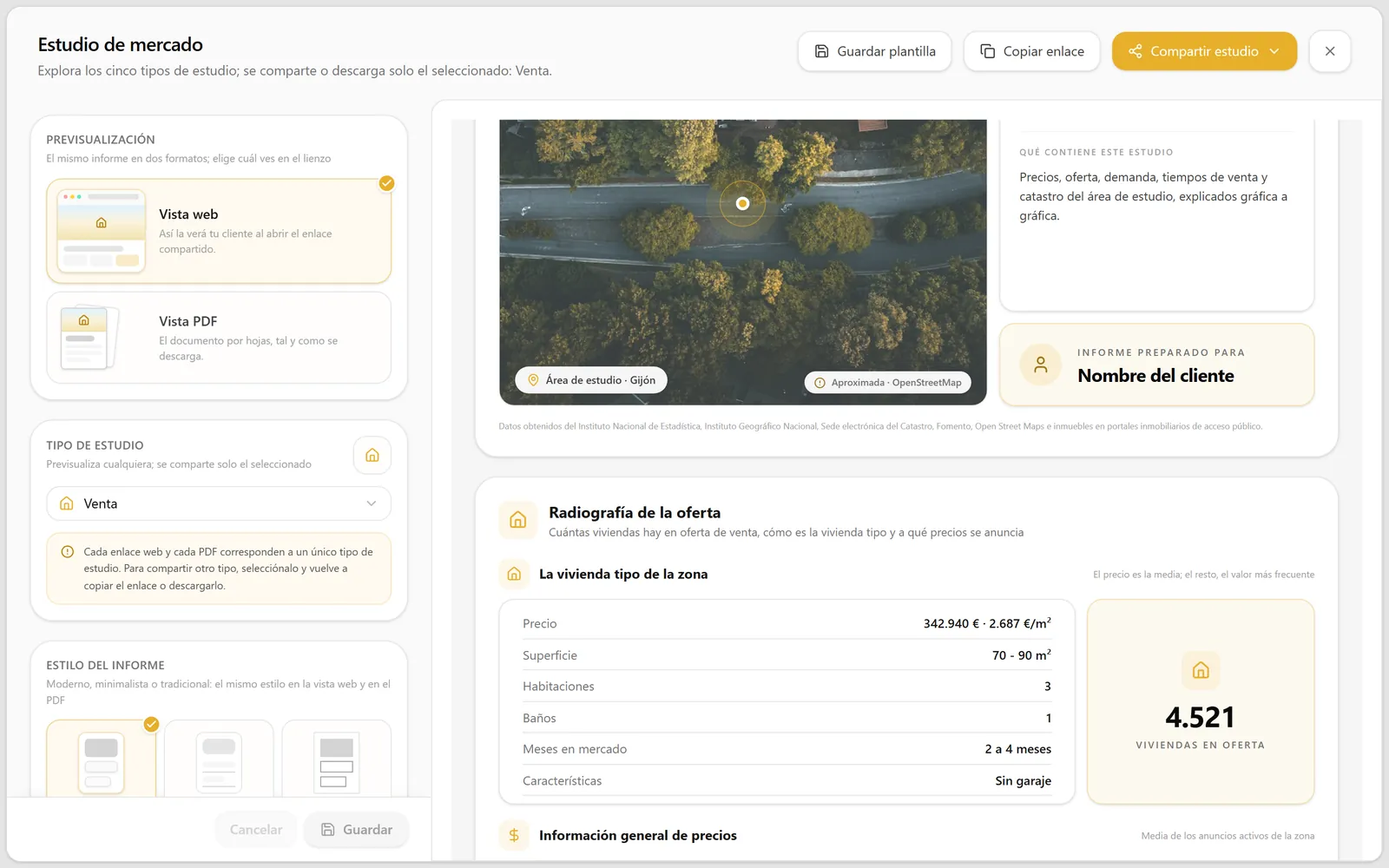Open the Venta study type dropdown
1389x868 pixels.
click(x=219, y=503)
